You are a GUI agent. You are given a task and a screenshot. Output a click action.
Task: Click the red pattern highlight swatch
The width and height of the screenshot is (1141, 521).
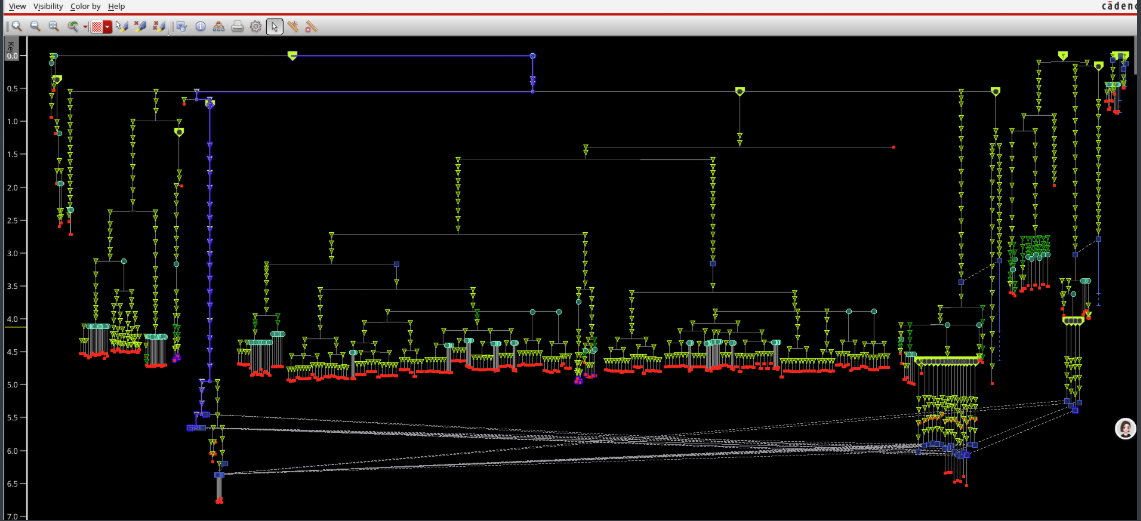pyautogui.click(x=96, y=27)
